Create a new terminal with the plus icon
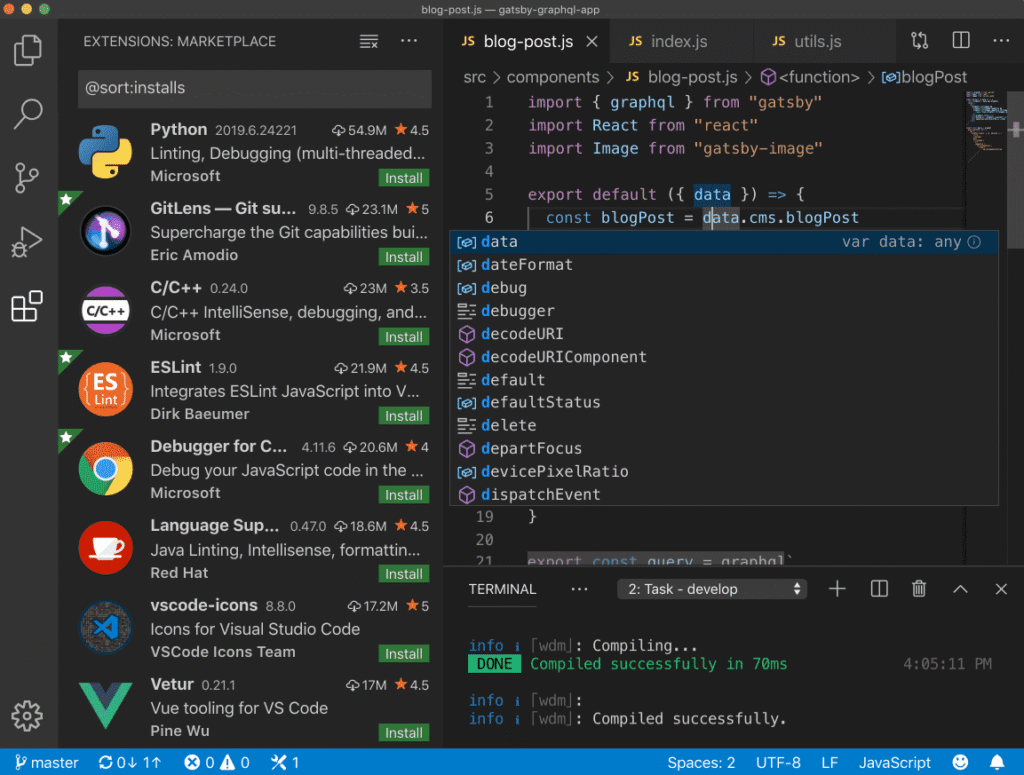 pos(836,589)
